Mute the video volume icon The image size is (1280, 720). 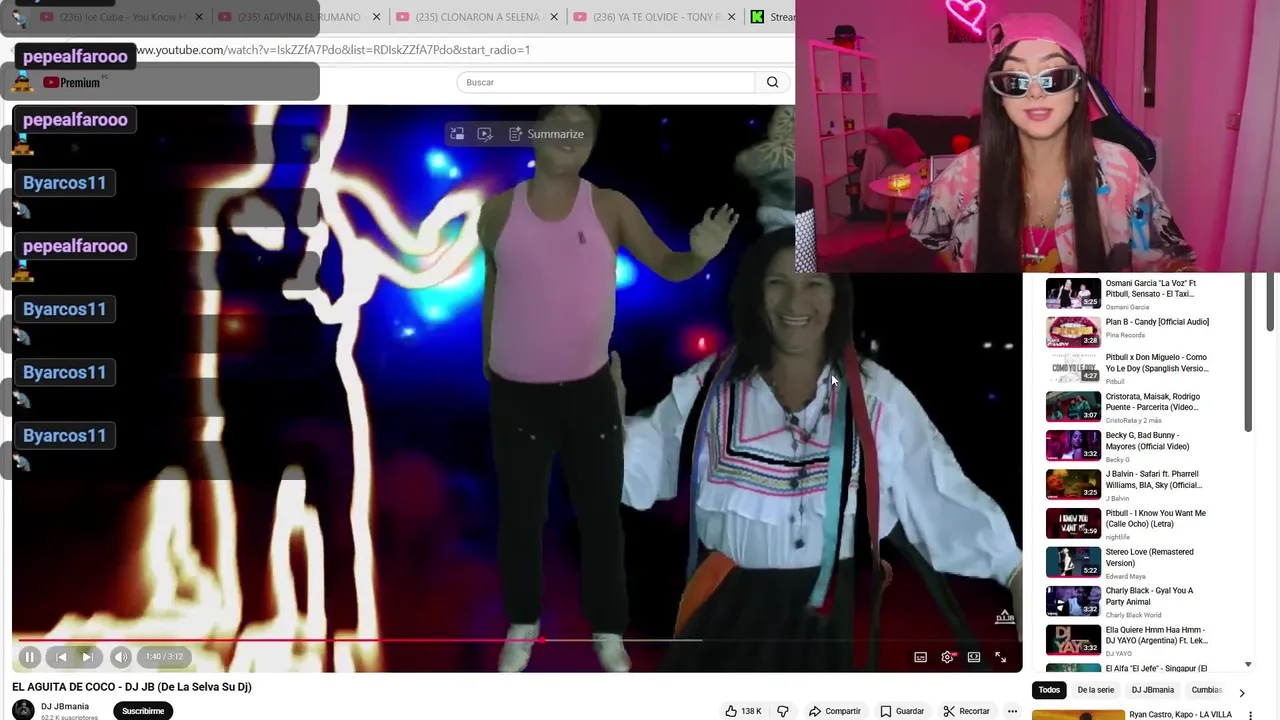point(120,657)
